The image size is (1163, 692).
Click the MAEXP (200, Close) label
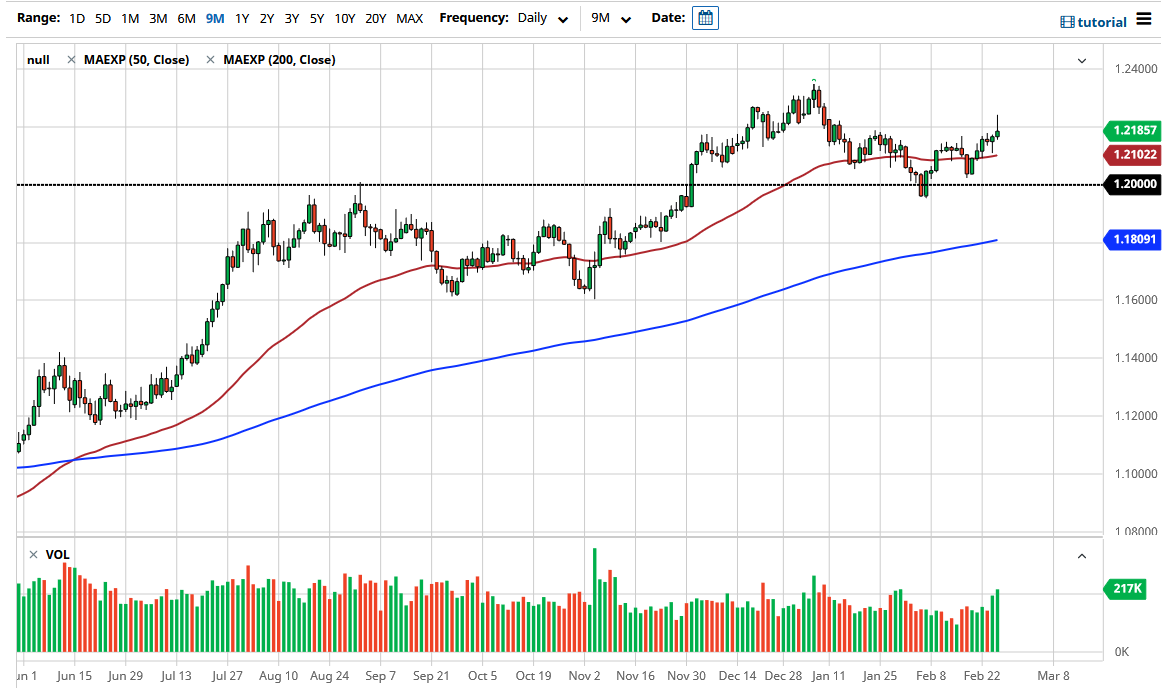click(x=280, y=59)
